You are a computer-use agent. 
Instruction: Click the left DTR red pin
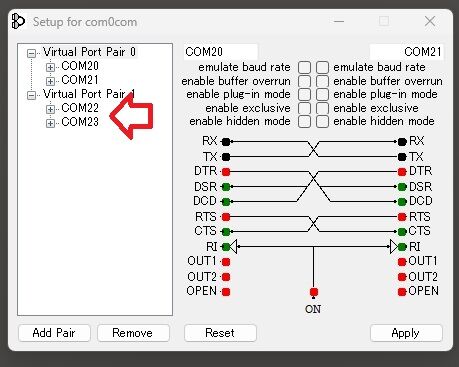(226, 172)
